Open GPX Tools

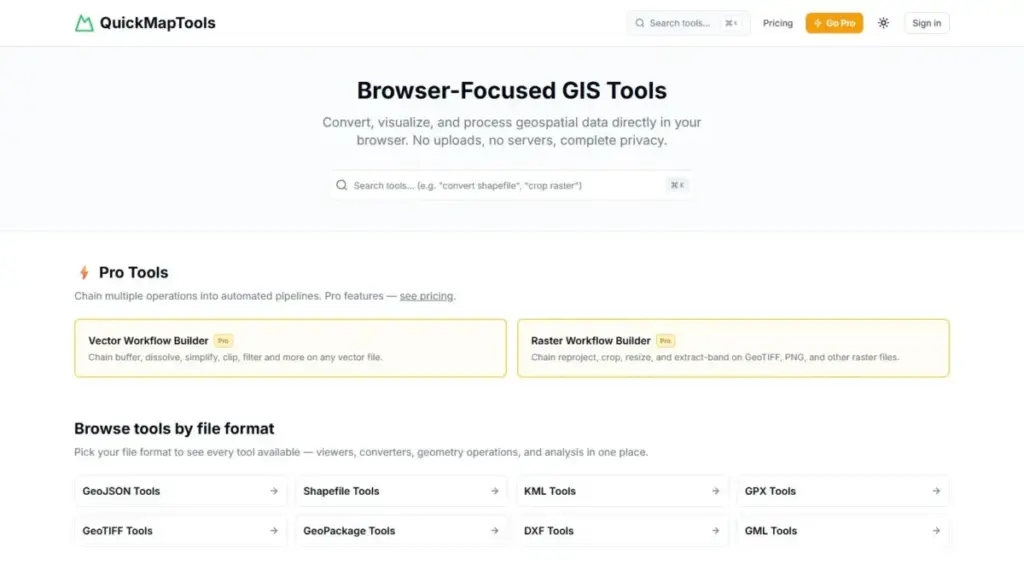(842, 491)
